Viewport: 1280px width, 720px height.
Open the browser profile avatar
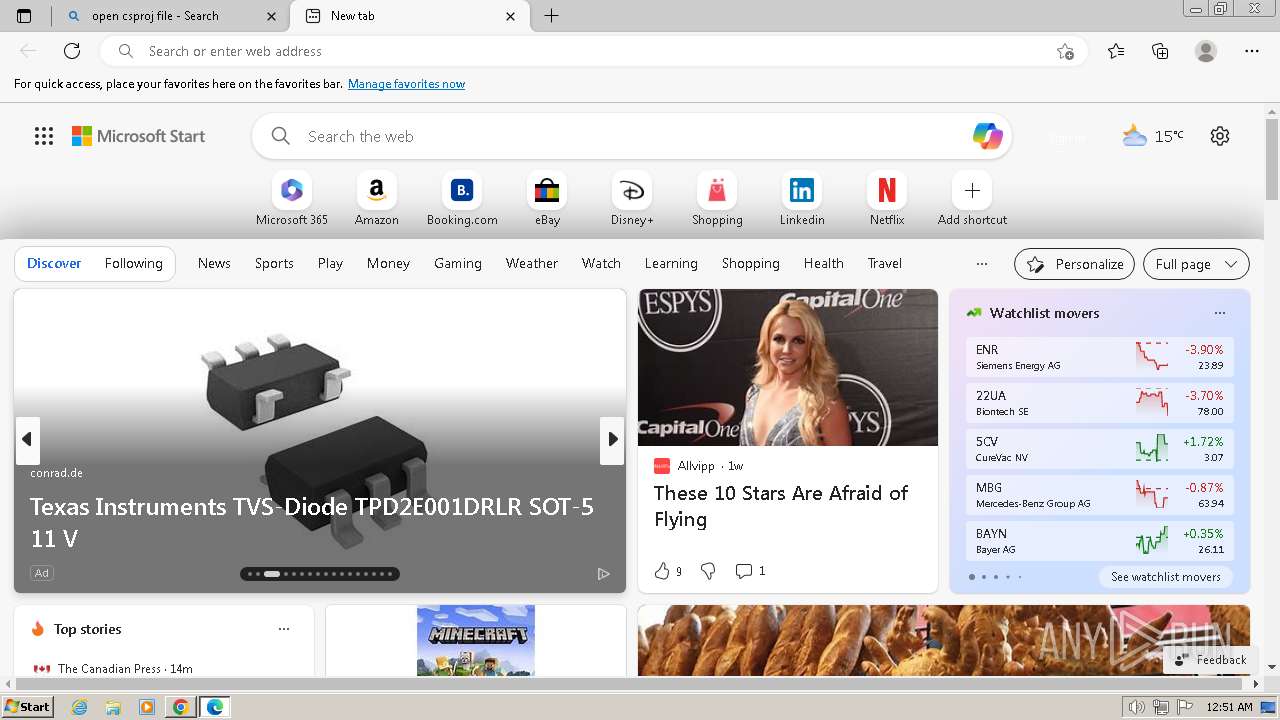coord(1206,51)
